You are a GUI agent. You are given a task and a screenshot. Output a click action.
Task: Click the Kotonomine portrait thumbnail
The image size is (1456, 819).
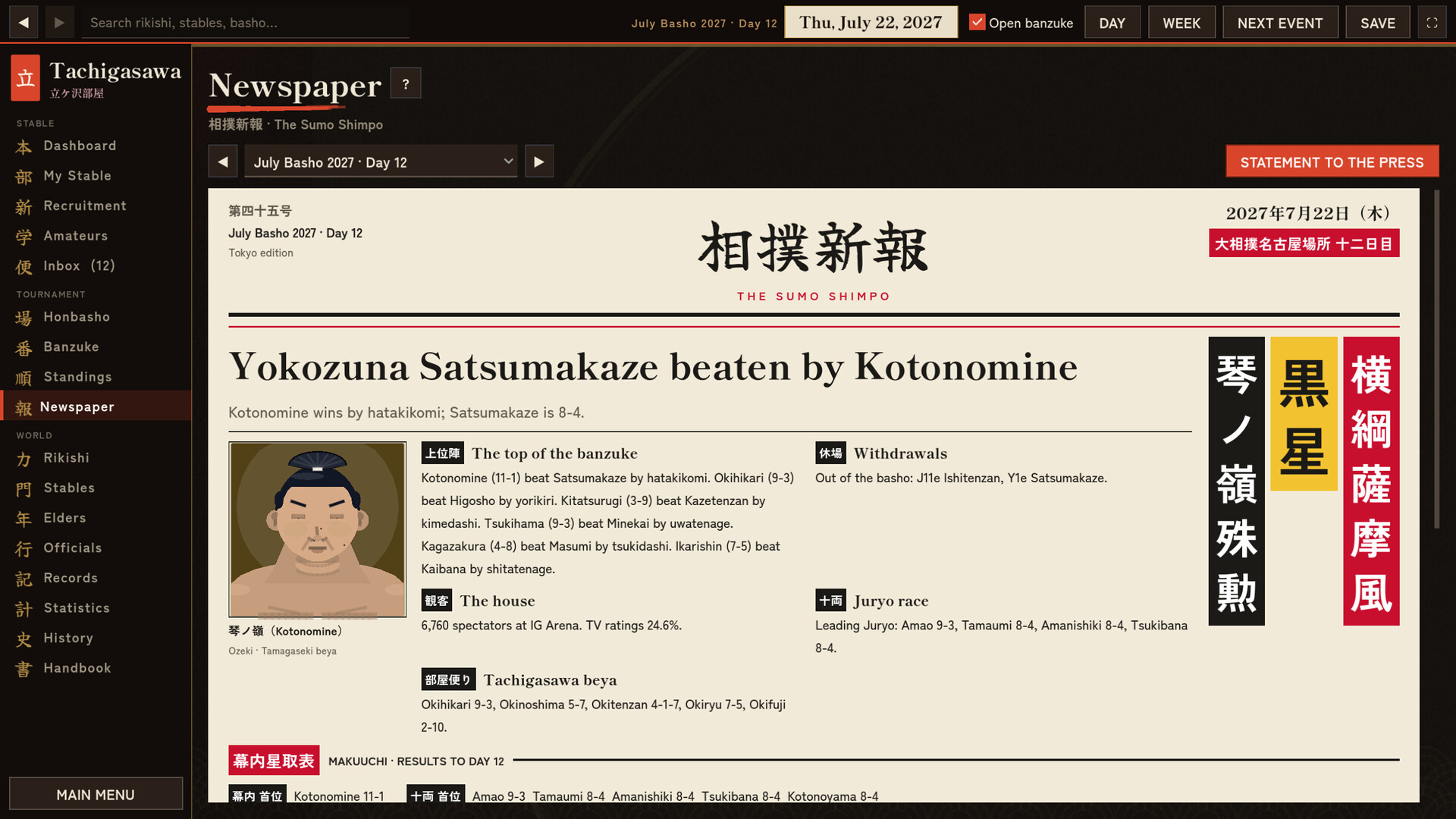click(x=317, y=529)
